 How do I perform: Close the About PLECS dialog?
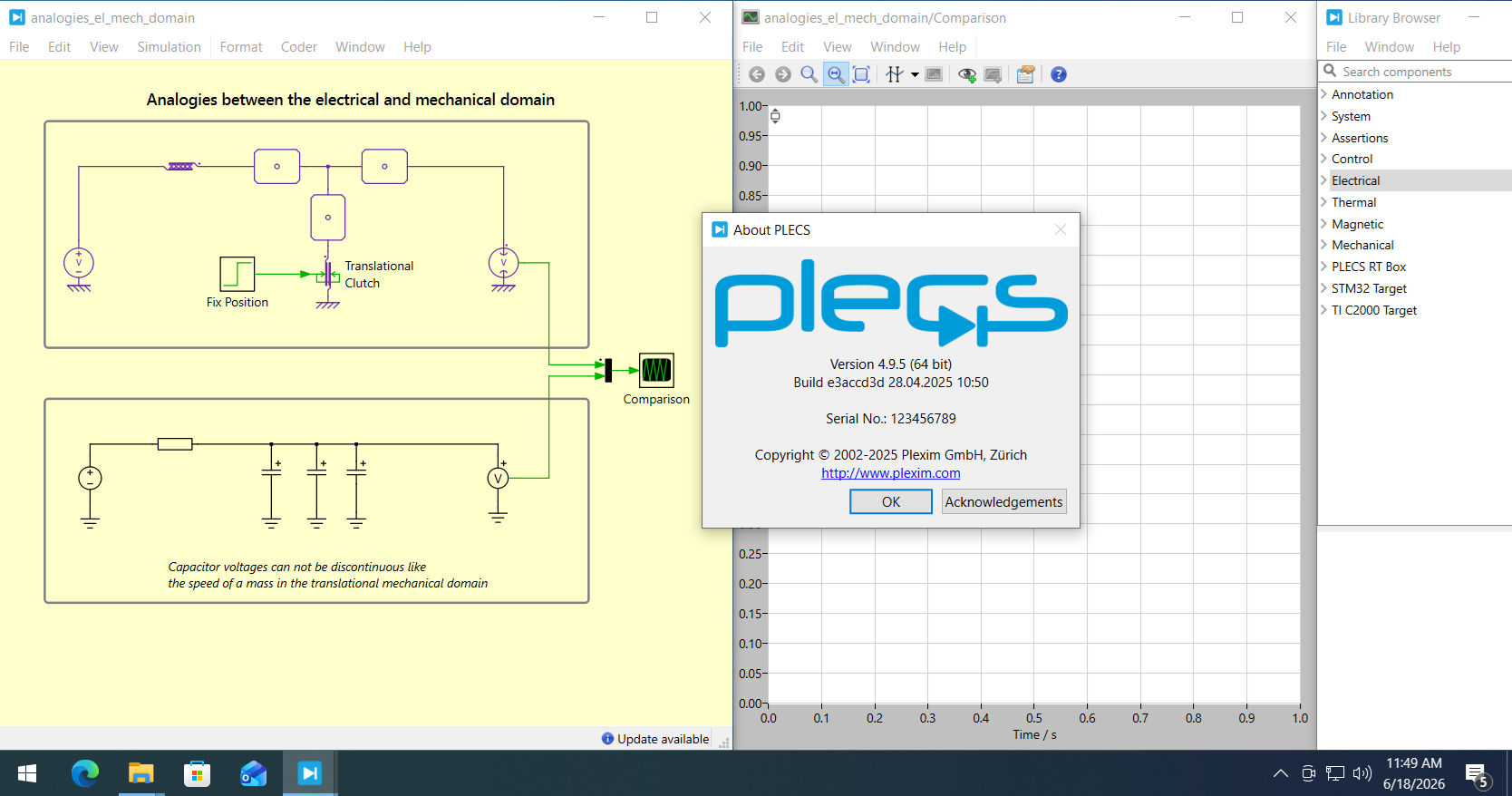[1061, 230]
